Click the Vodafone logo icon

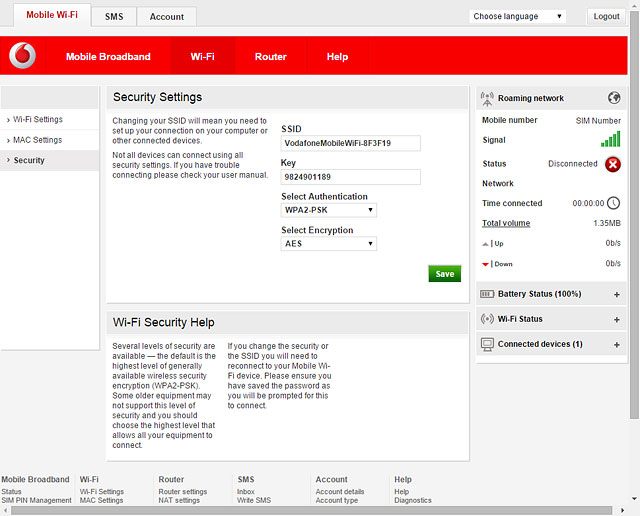click(22, 57)
